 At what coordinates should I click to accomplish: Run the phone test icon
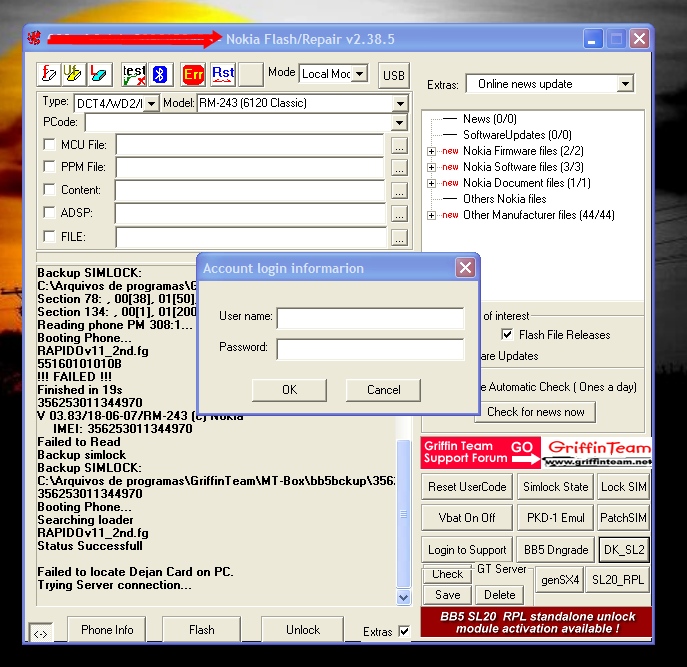(x=134, y=75)
